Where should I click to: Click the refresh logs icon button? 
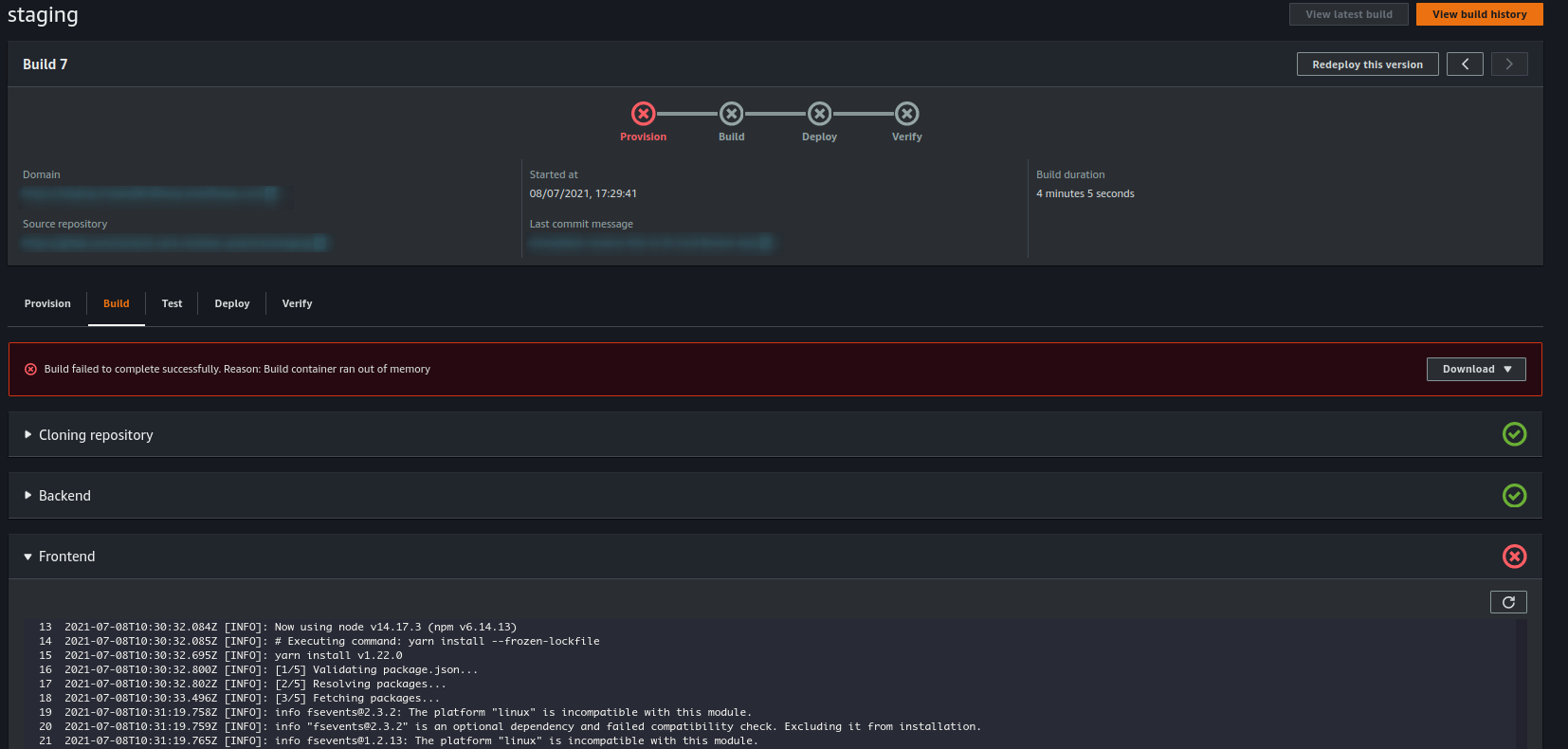[1508, 602]
